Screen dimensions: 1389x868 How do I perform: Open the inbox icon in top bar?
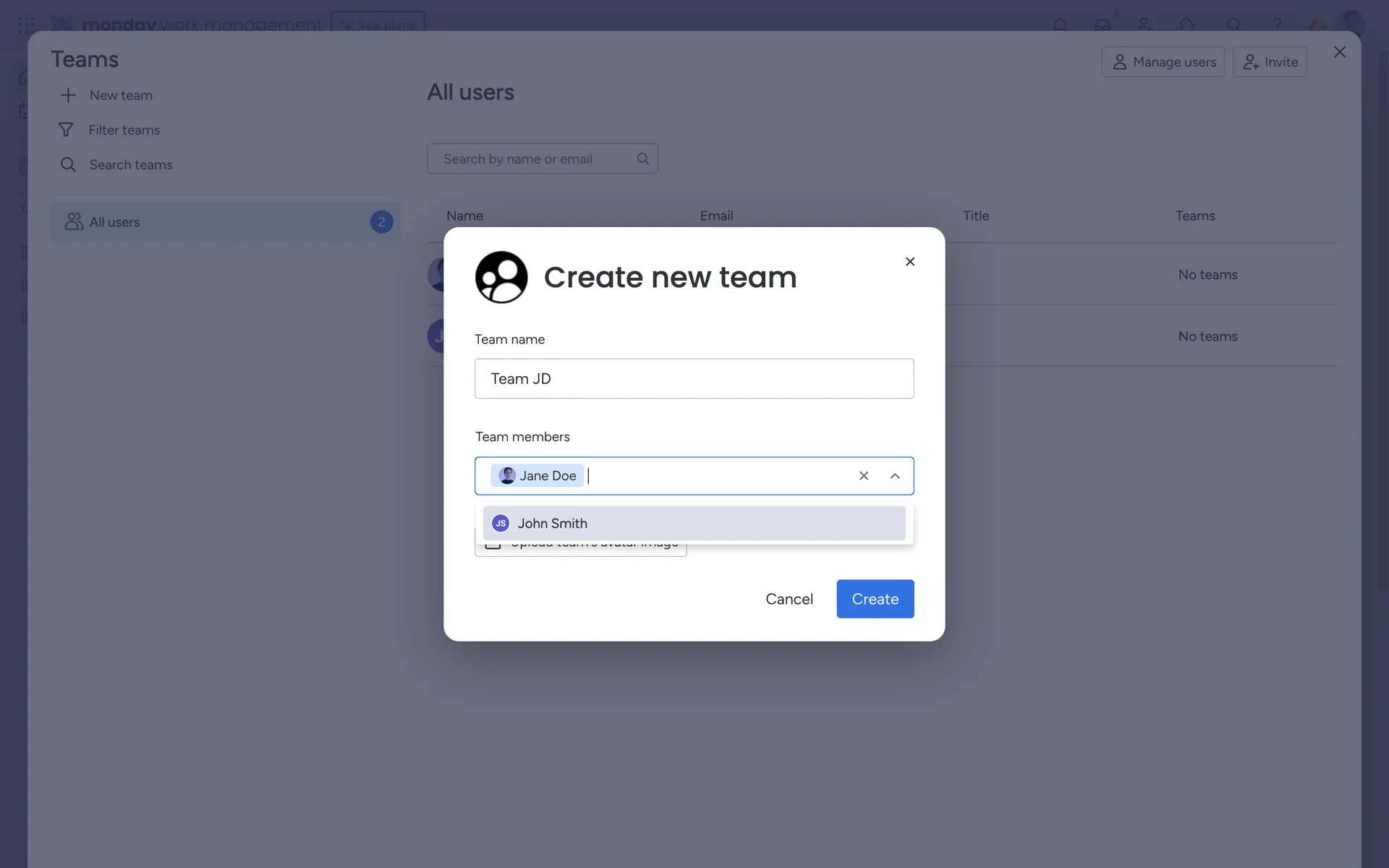coord(1103,24)
